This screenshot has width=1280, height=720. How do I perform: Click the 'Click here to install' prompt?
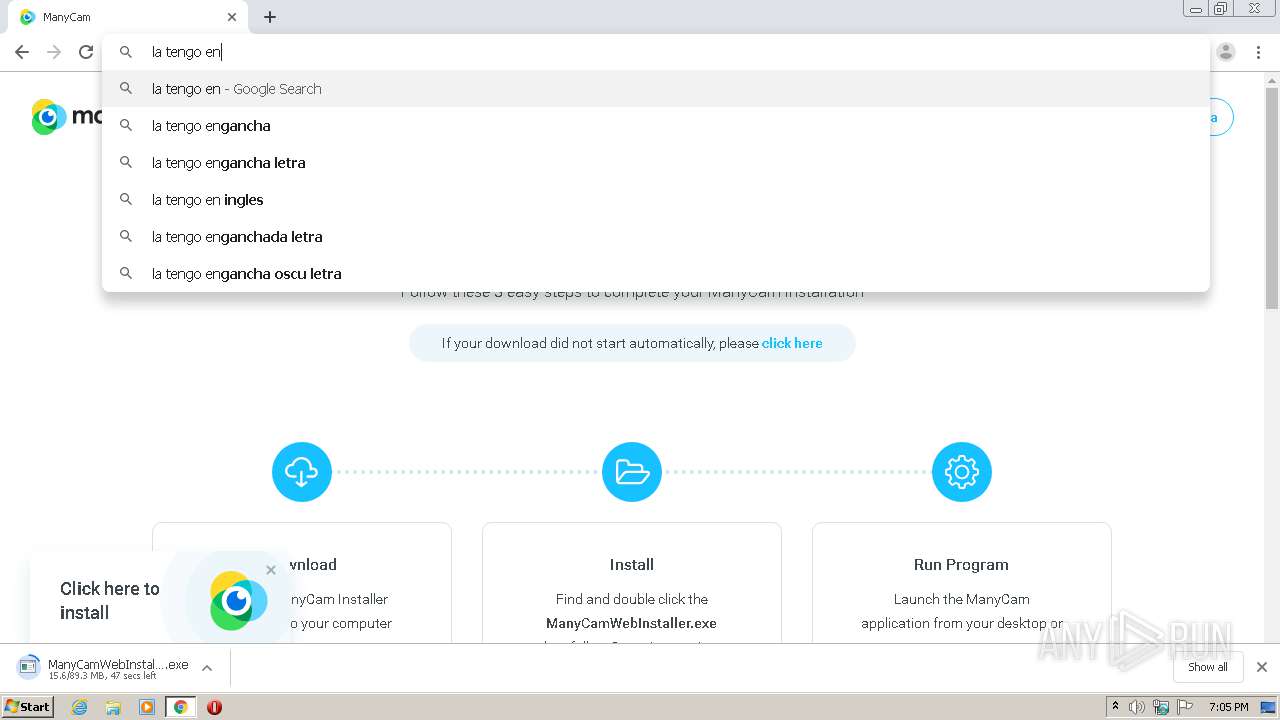coord(110,601)
